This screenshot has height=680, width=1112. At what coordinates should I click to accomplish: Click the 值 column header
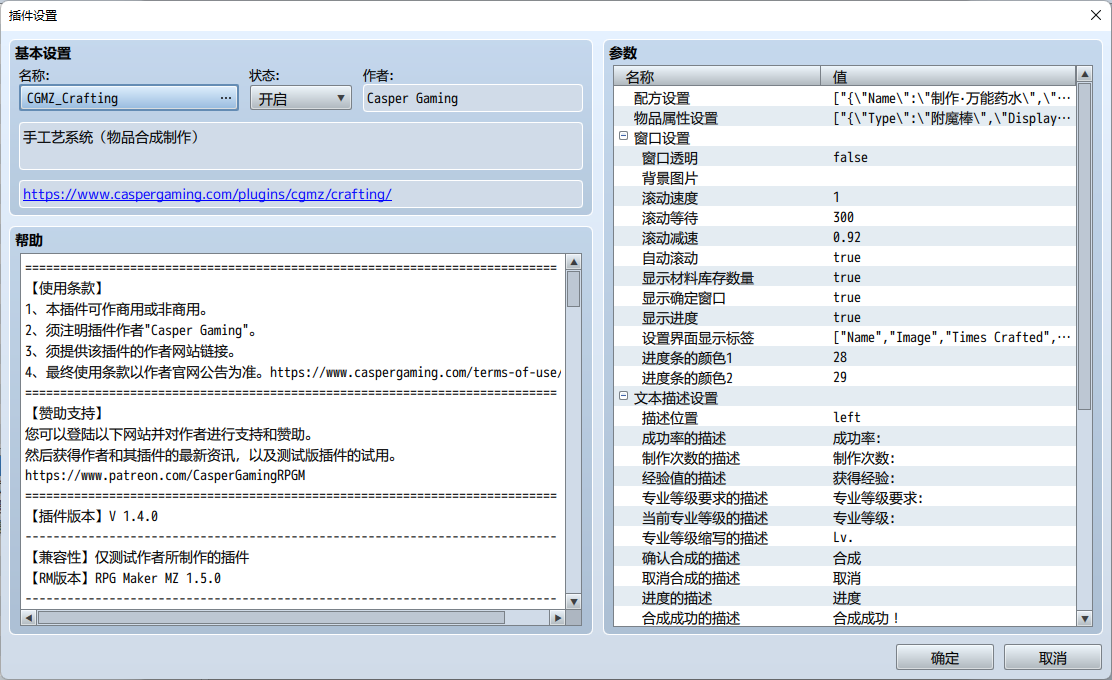948,77
